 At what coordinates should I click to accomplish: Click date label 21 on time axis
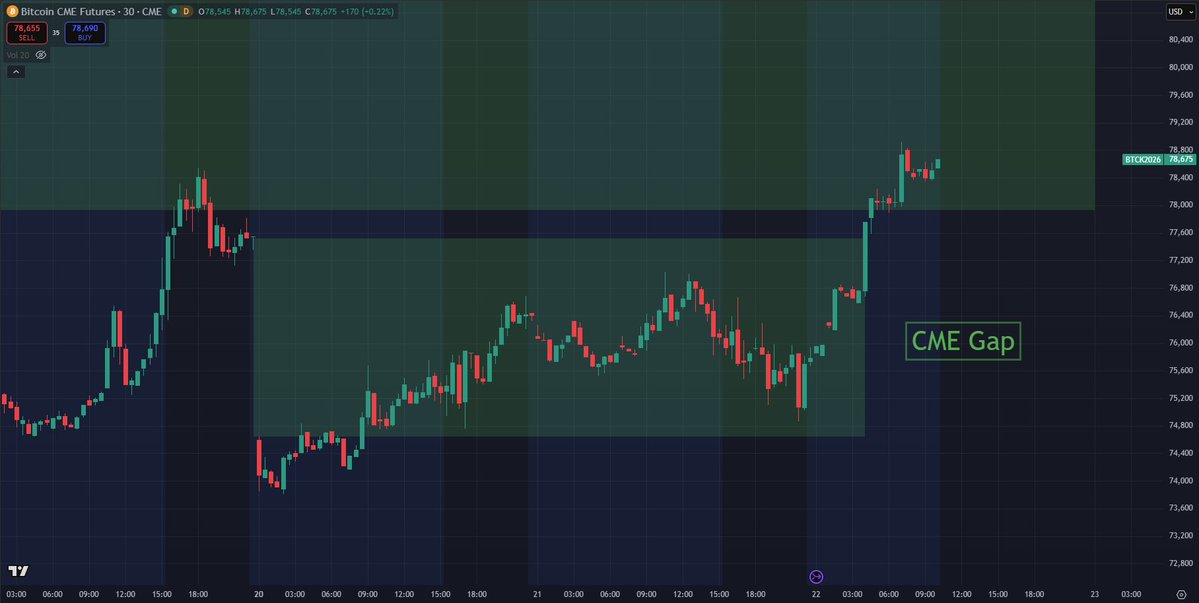(538, 594)
